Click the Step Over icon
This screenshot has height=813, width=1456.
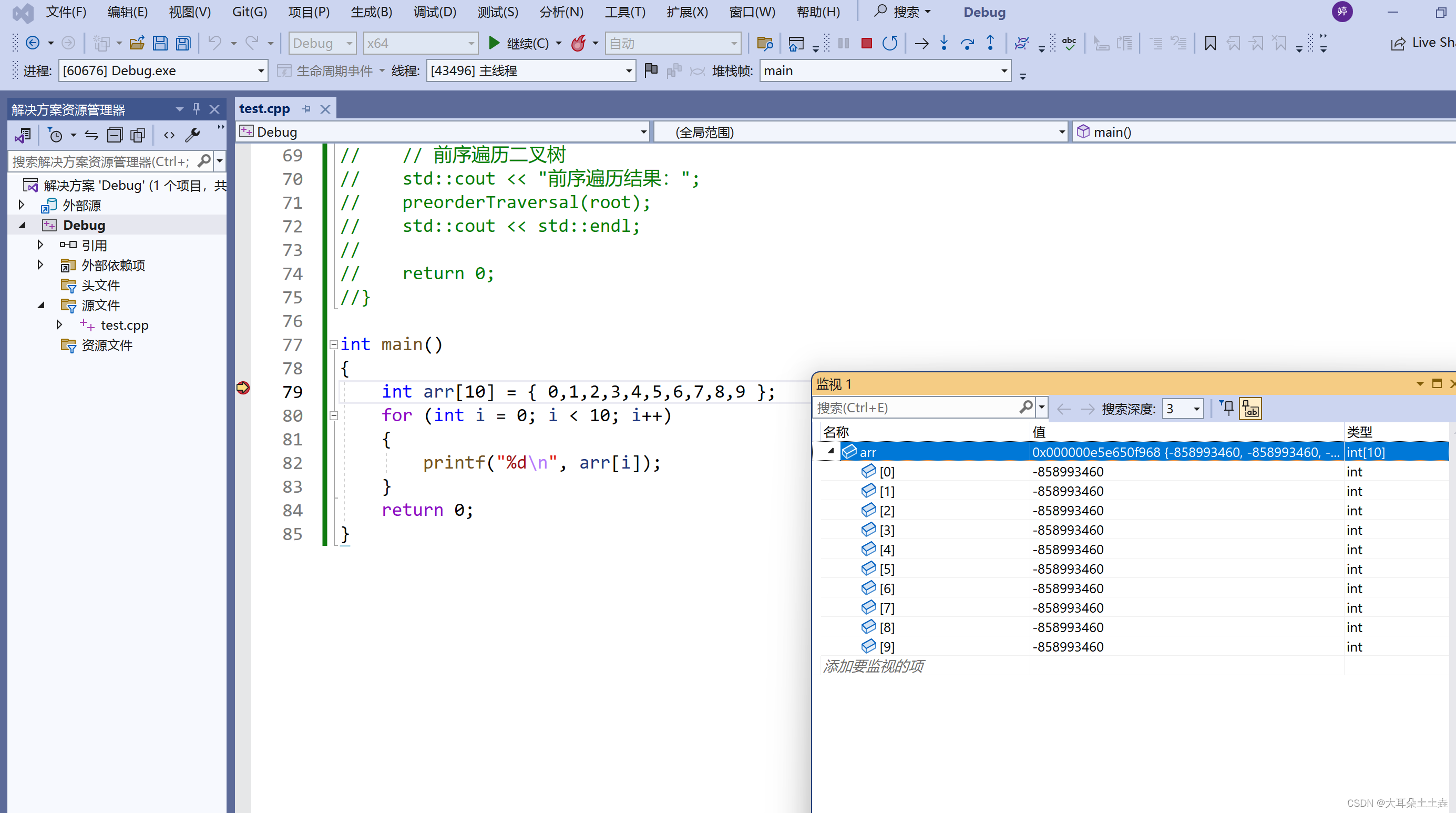[x=967, y=44]
